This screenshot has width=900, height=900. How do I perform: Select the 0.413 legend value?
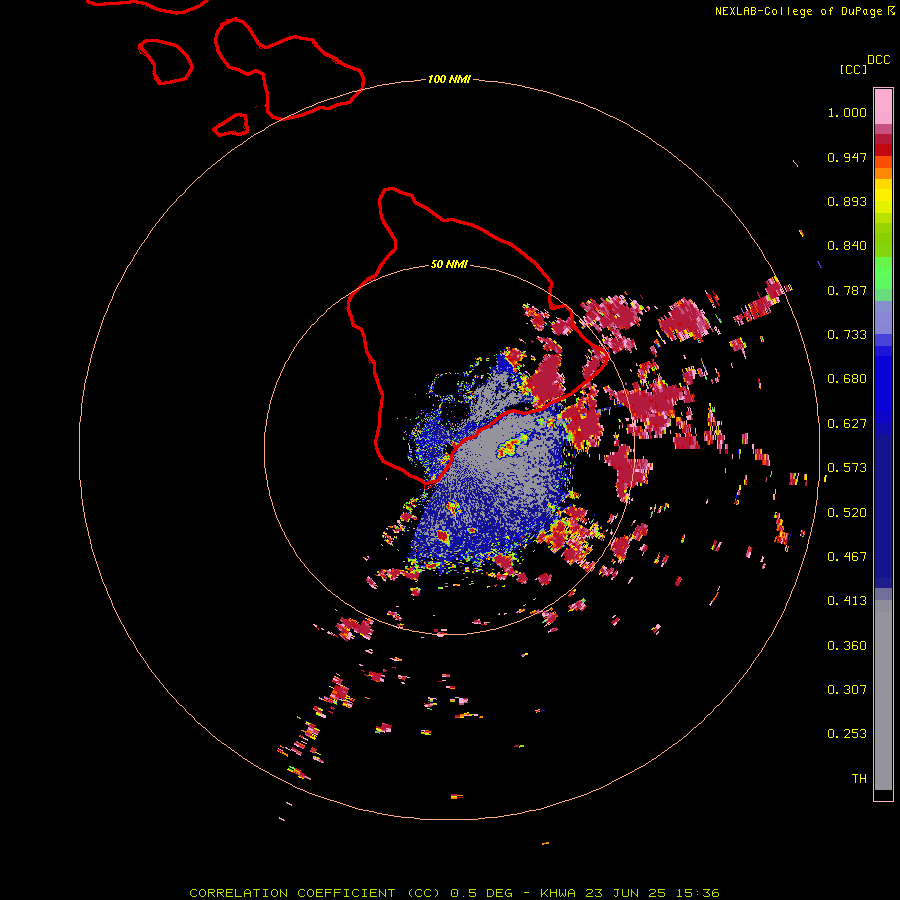847,601
